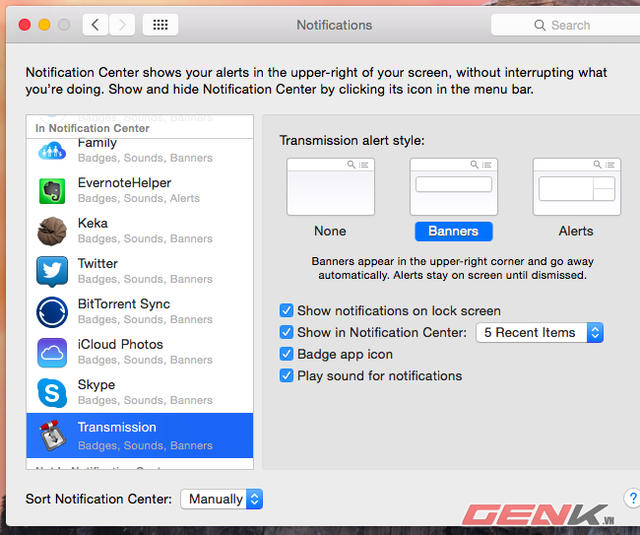640x535 pixels.
Task: Choose the Alerts label
Action: tap(576, 231)
